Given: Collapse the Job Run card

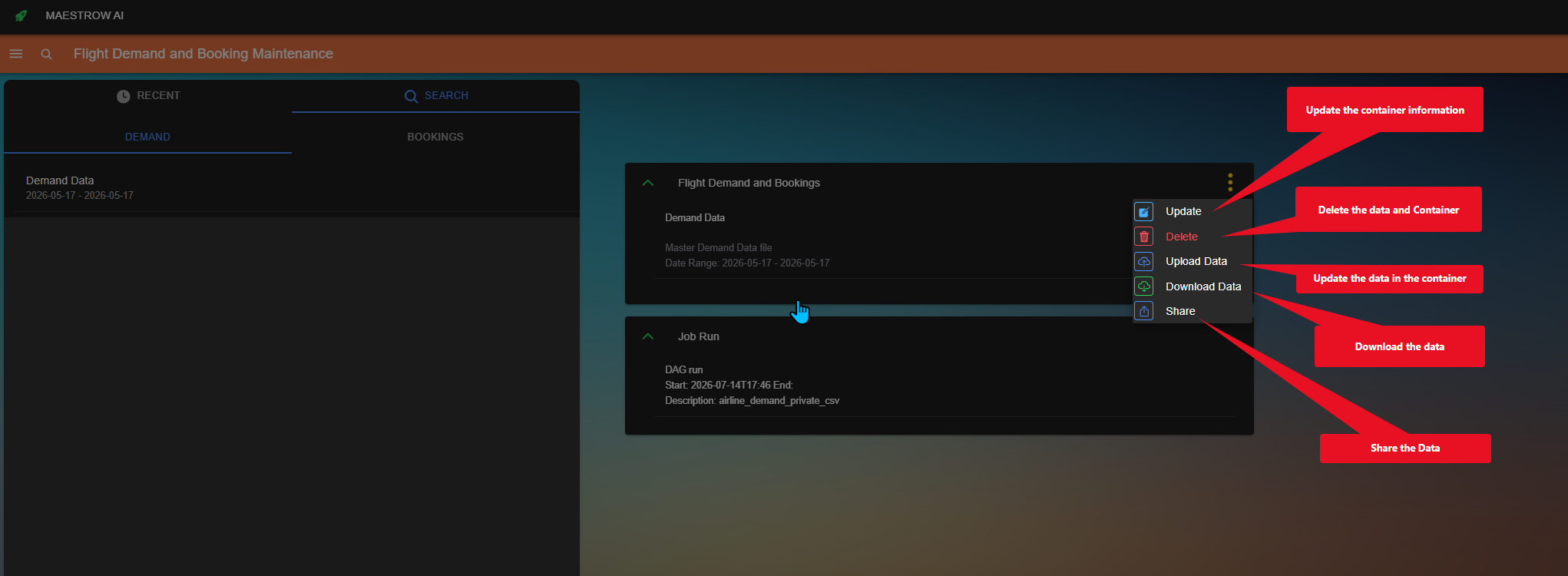Looking at the screenshot, I should (x=648, y=336).
